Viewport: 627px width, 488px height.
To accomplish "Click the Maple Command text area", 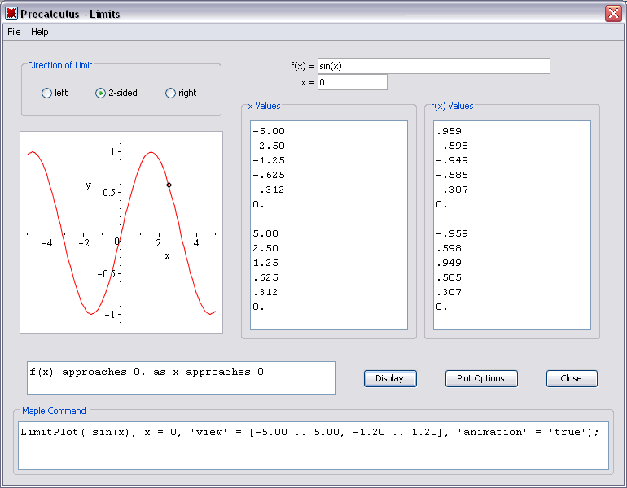I will coord(313,446).
